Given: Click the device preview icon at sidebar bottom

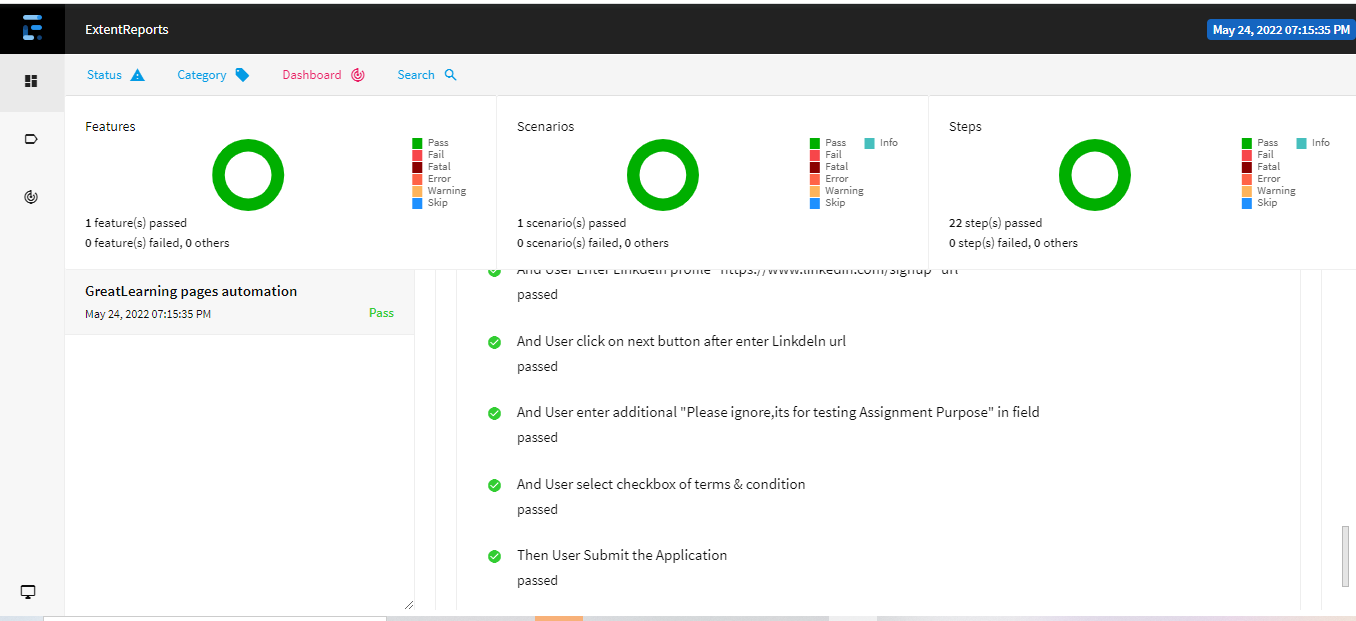Looking at the screenshot, I should [x=27, y=591].
